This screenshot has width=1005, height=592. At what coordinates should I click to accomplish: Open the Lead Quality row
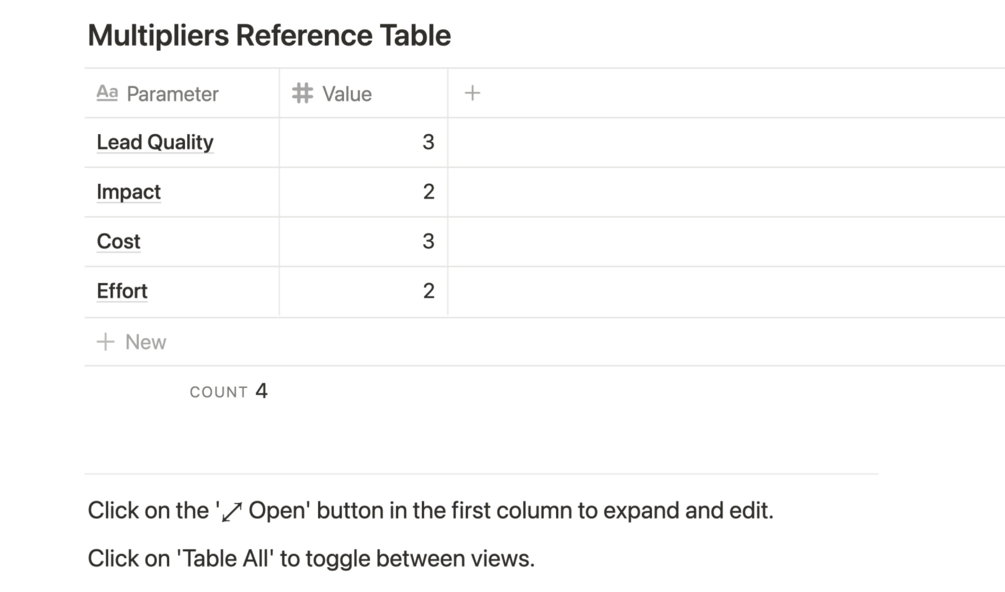point(155,142)
